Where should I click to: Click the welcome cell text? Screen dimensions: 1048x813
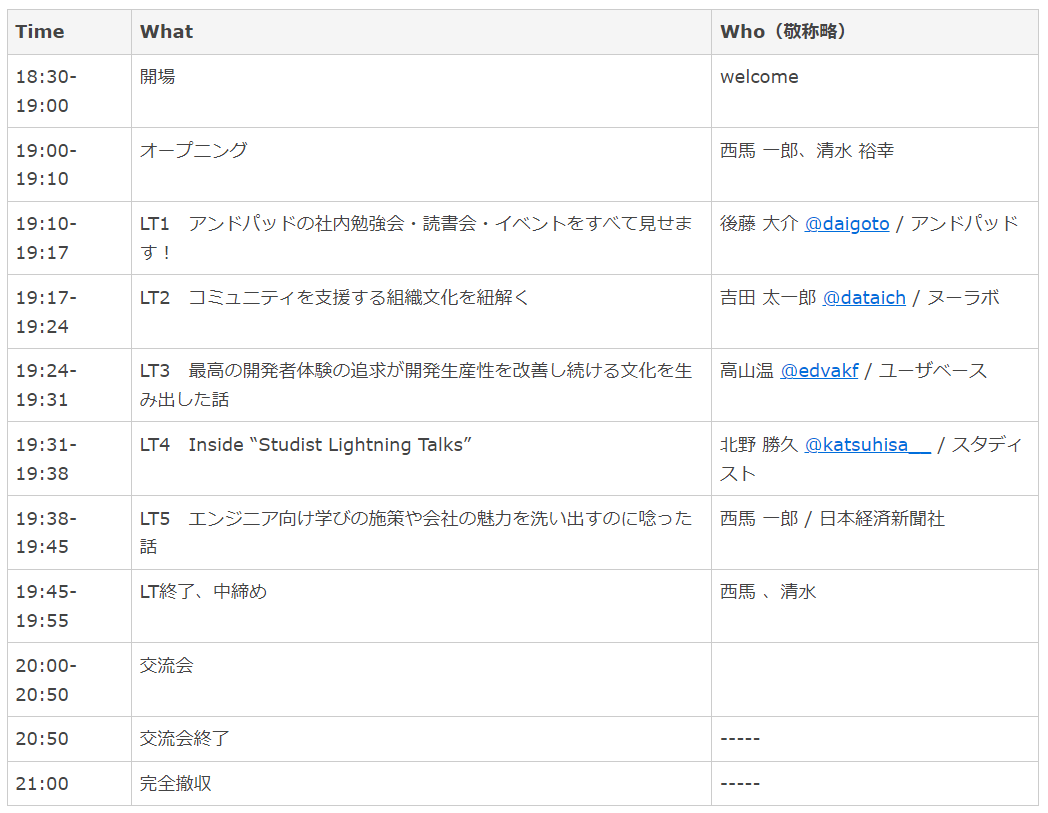click(759, 76)
